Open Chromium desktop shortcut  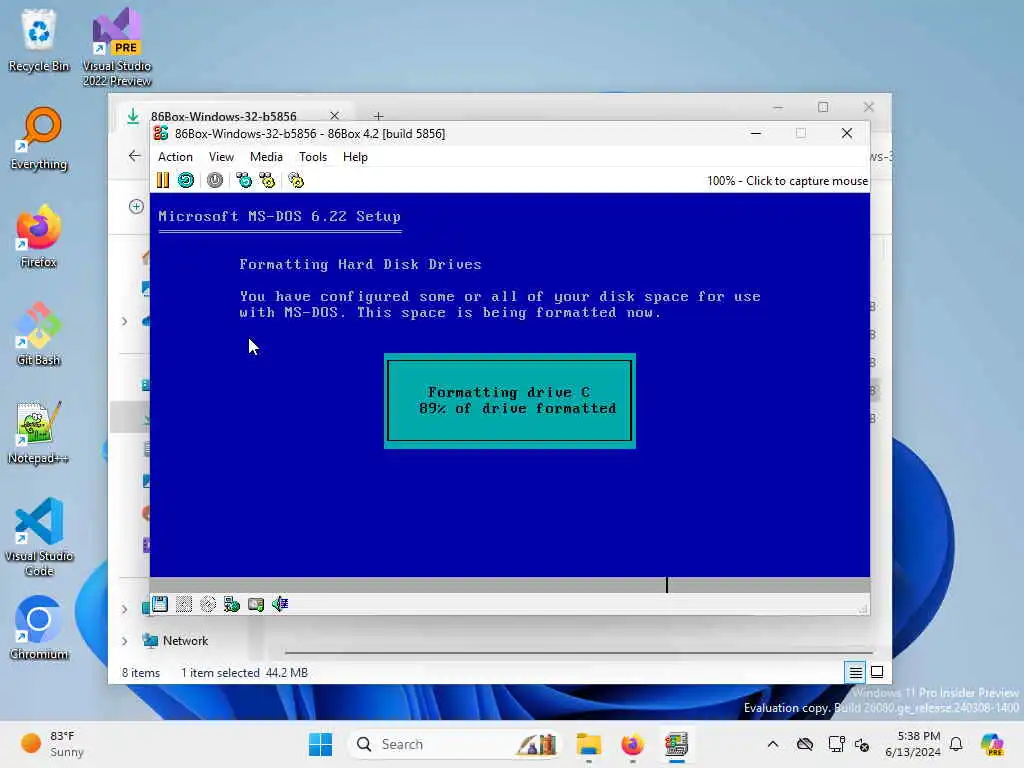click(x=39, y=628)
